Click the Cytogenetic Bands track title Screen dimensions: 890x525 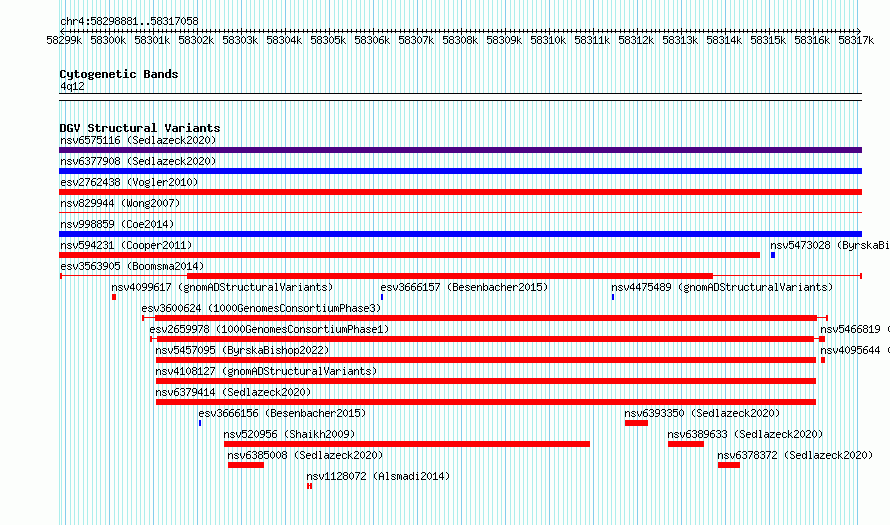click(x=119, y=74)
